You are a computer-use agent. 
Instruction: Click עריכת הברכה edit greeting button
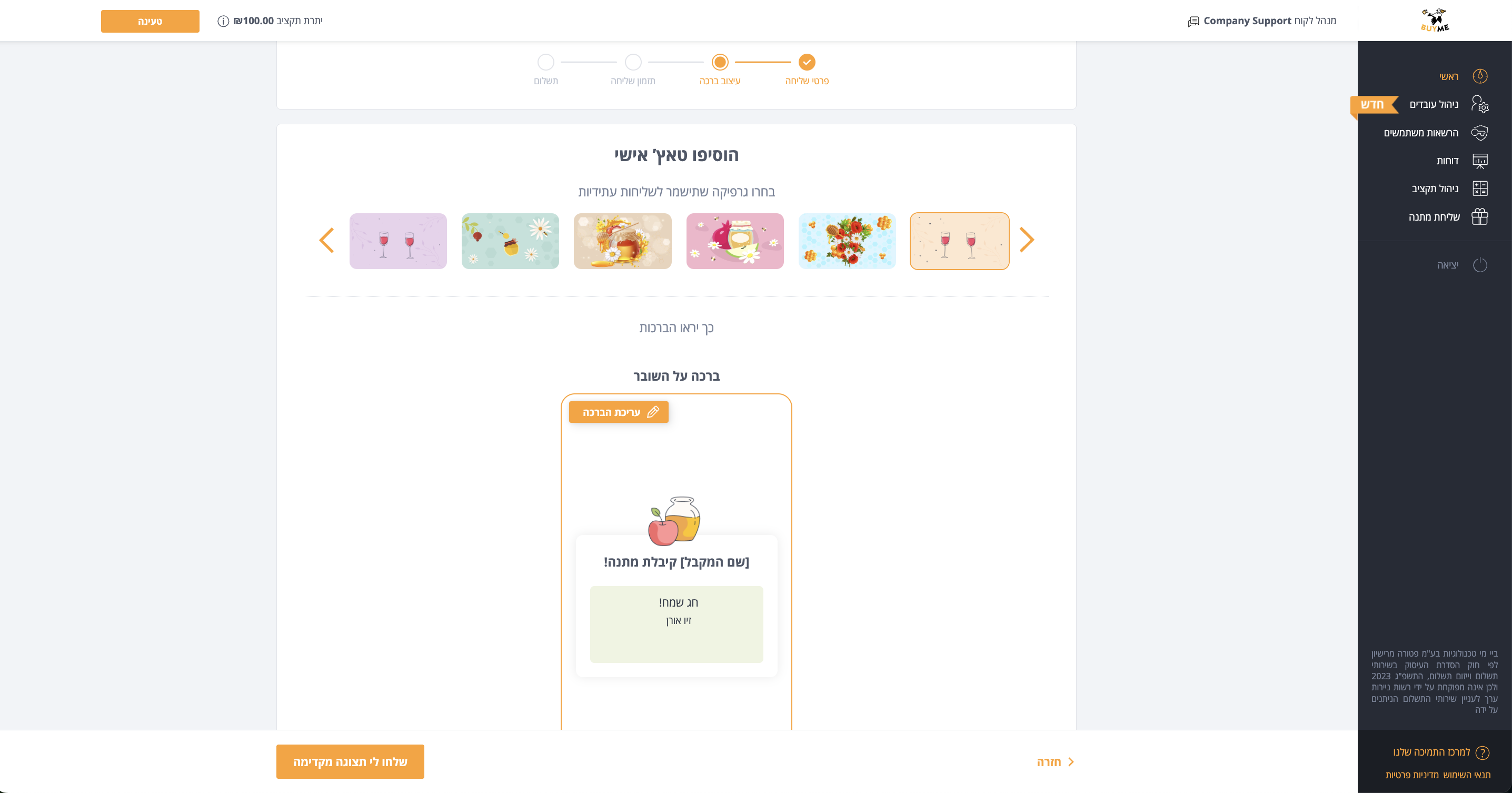coord(619,412)
